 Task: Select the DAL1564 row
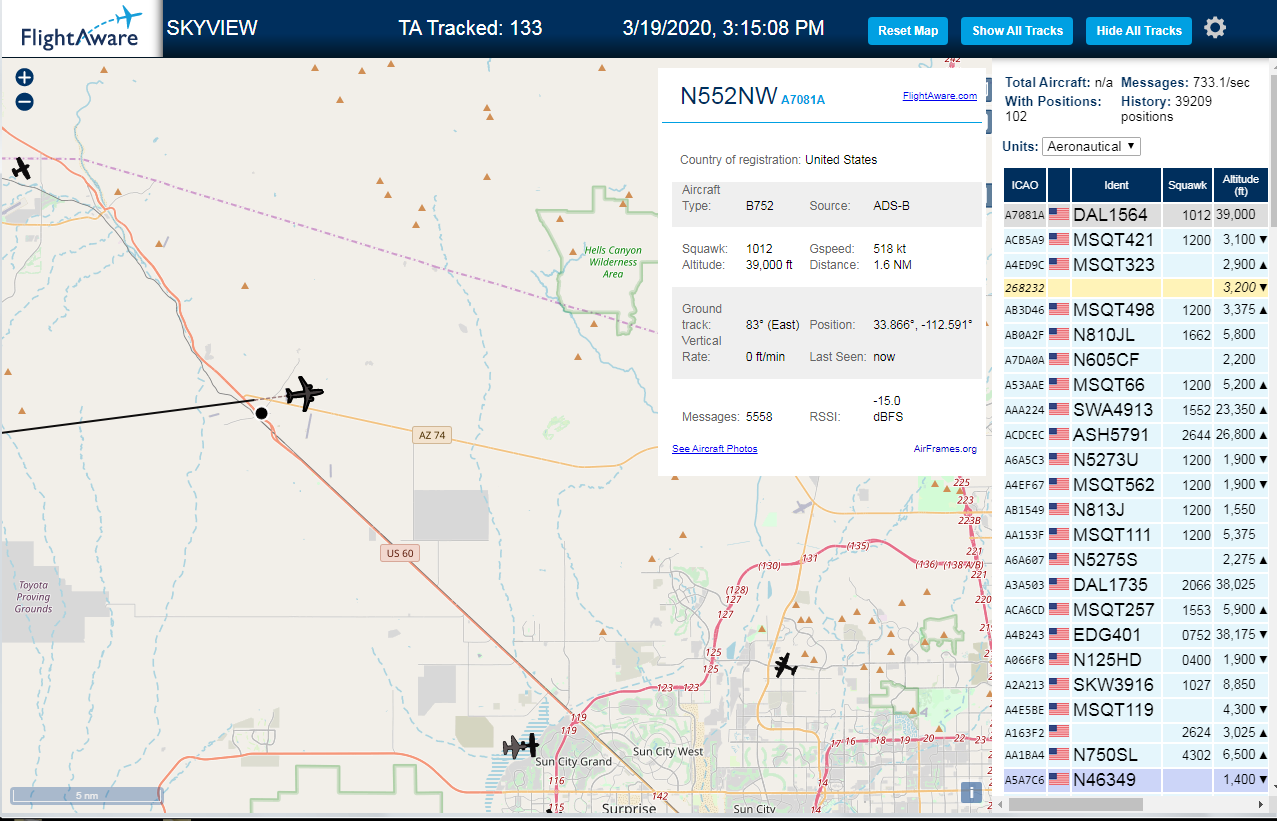coord(1136,215)
